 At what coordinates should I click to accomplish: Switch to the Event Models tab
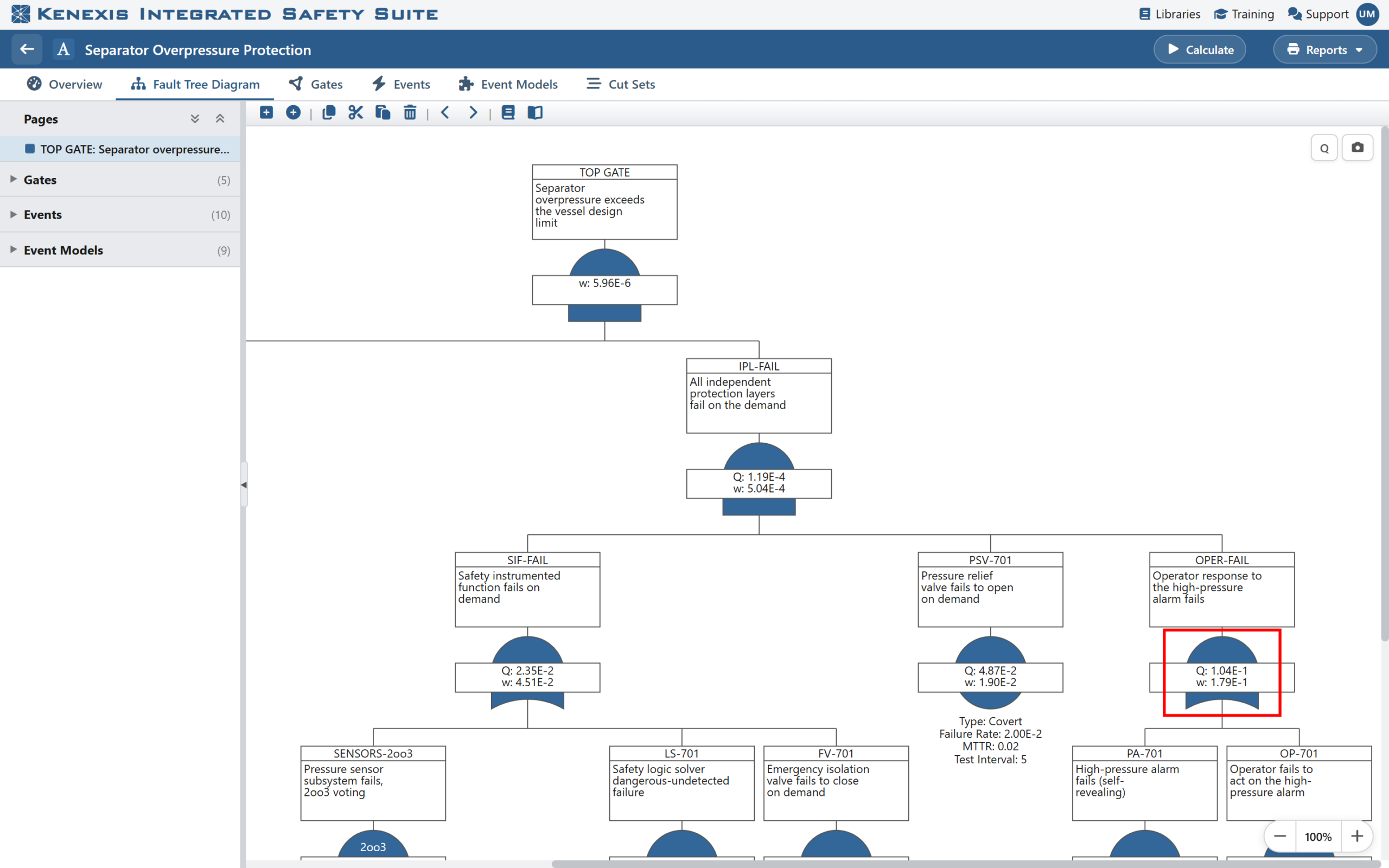[508, 85]
